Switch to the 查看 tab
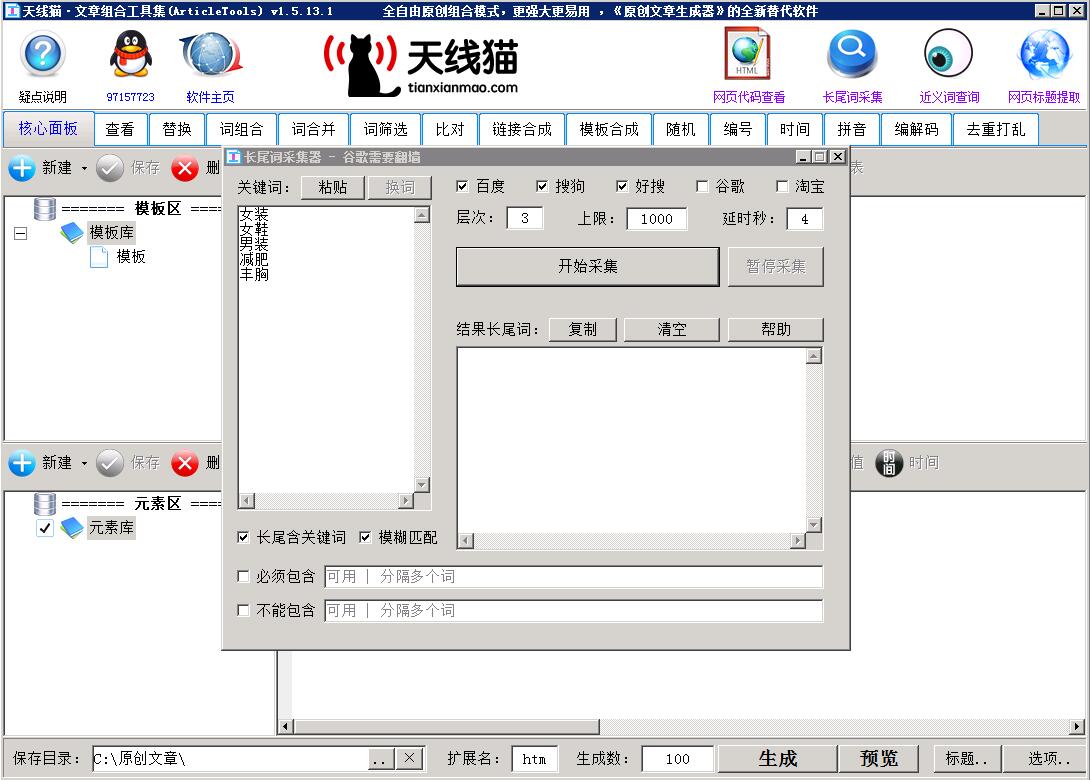 click(x=120, y=129)
